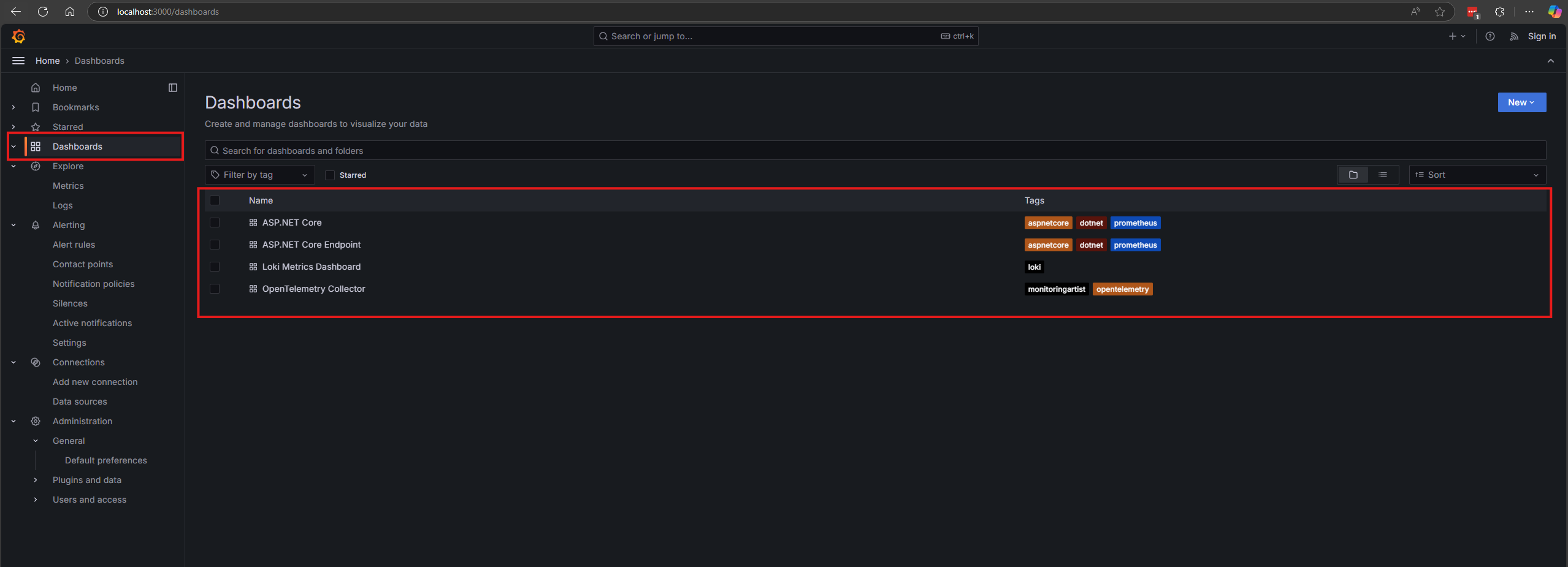
Task: Open the news feed RSS icon
Action: [x=1514, y=36]
